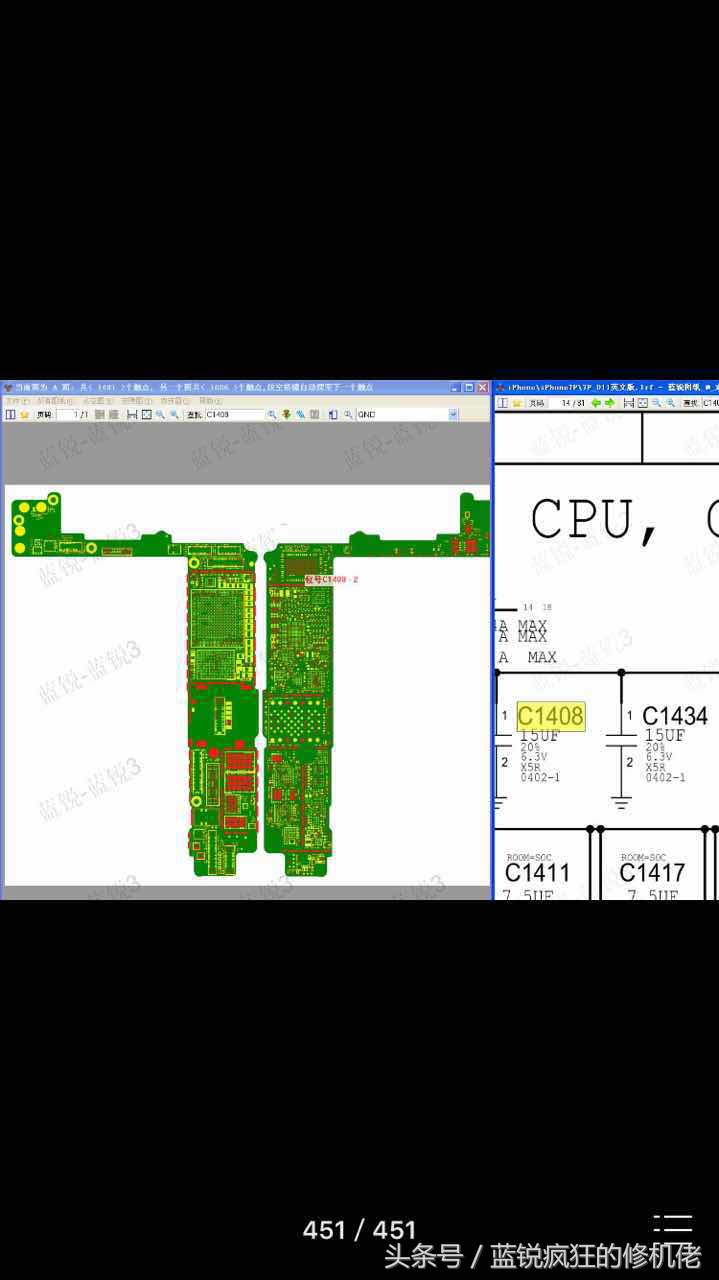This screenshot has height=1280, width=719.
Task: Click the green previous-page arrow in schematic viewer
Action: (595, 403)
